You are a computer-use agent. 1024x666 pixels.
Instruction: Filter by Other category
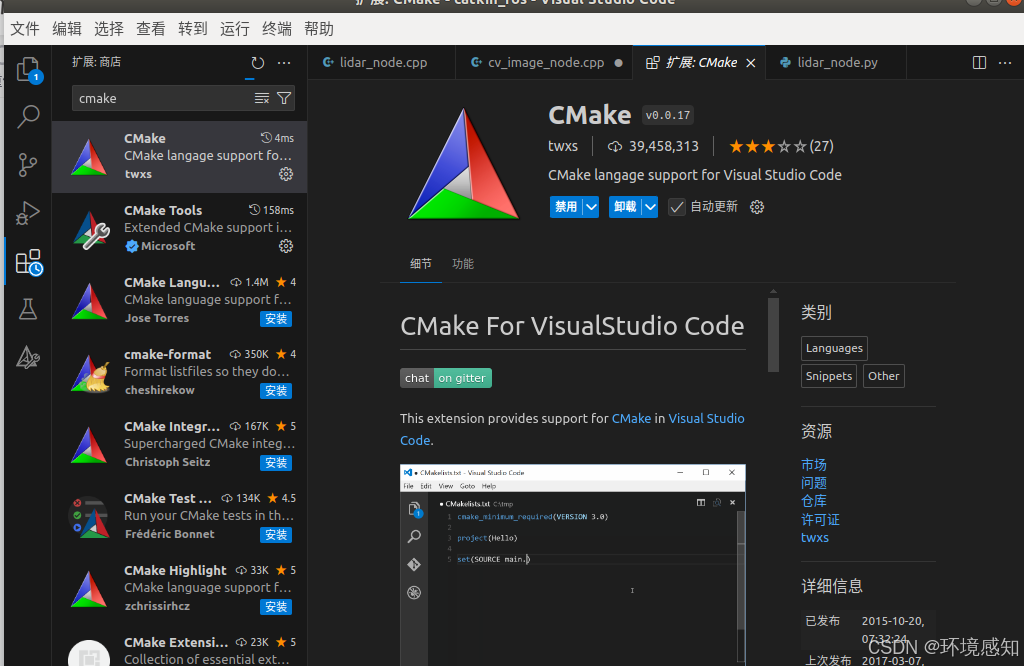tap(884, 376)
